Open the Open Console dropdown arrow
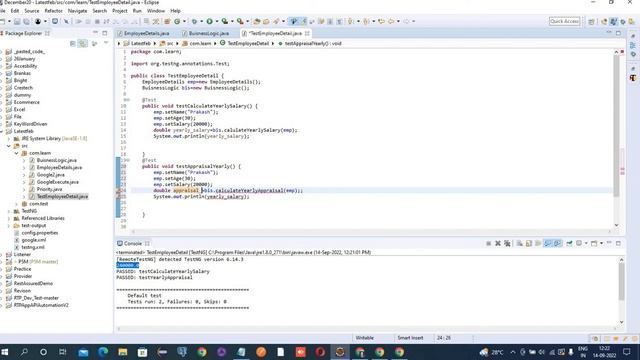This screenshot has height=360, width=640. click(x=601, y=243)
